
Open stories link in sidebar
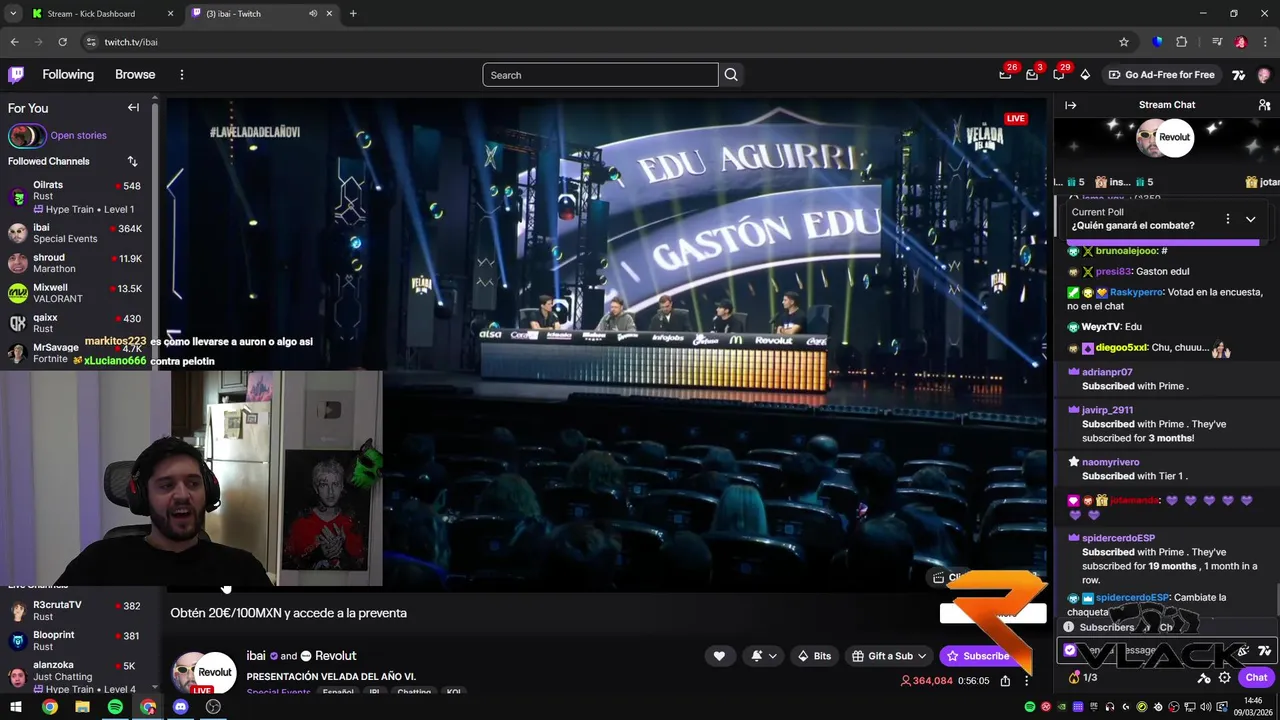78,135
